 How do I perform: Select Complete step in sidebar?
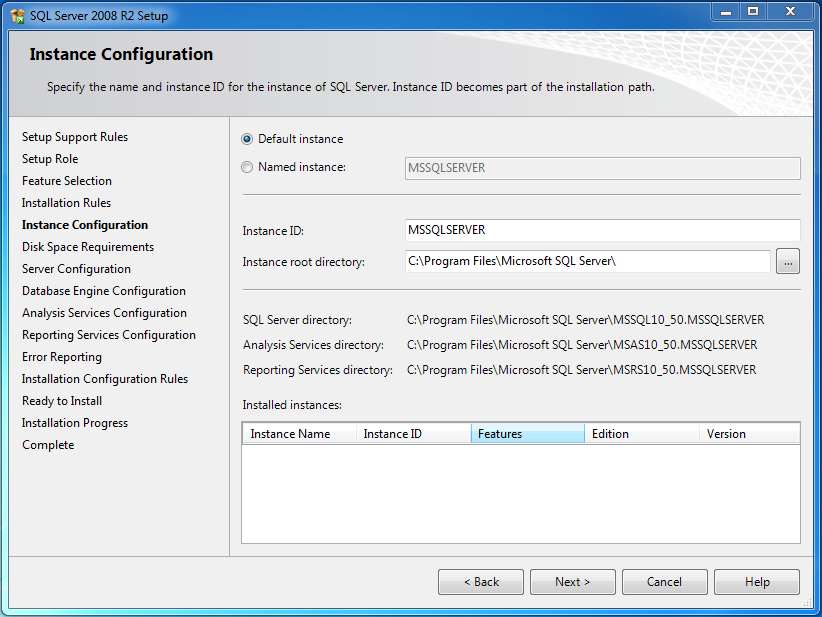[x=48, y=445]
